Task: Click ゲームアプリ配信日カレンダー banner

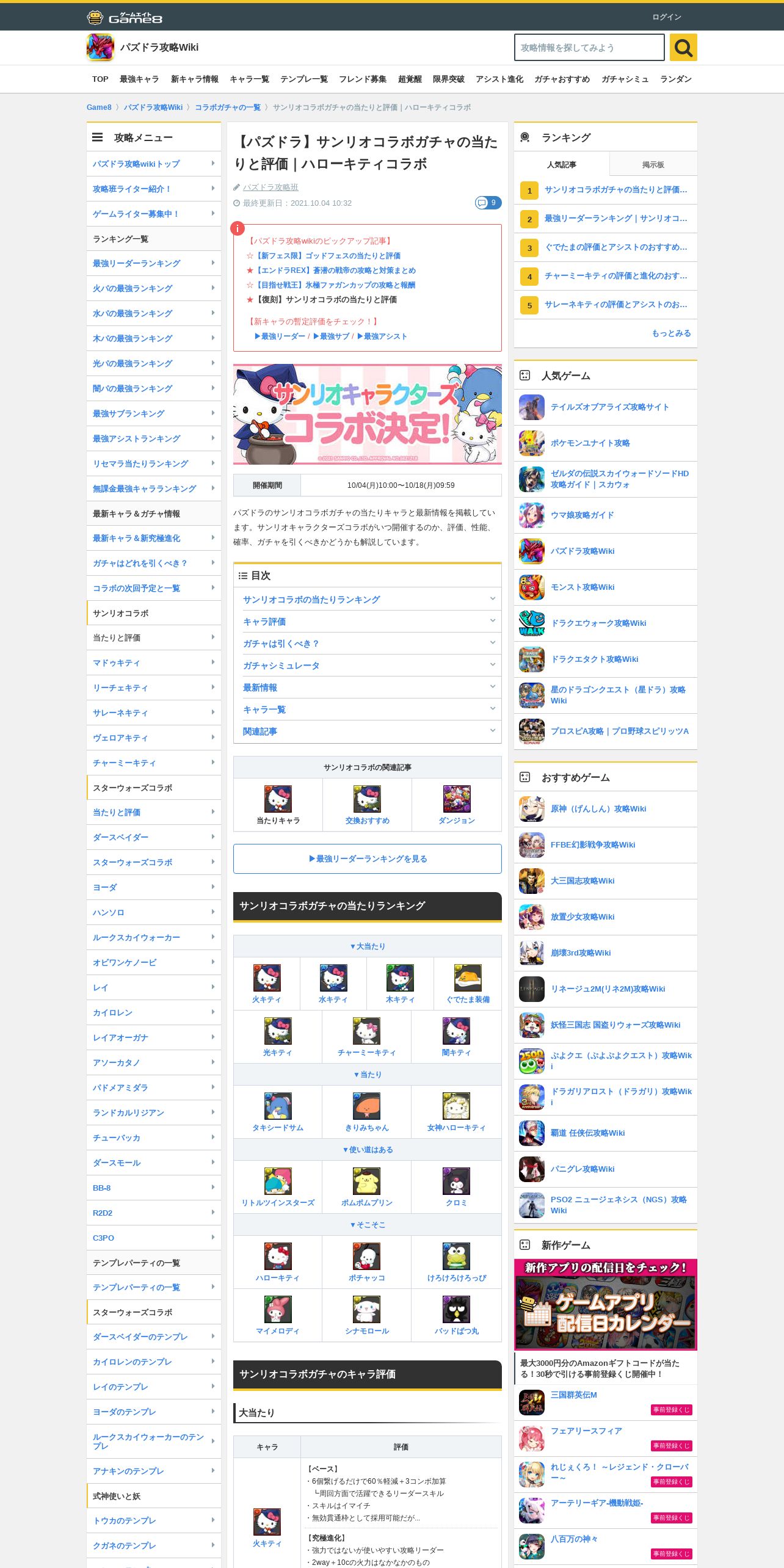Action: click(x=606, y=1304)
